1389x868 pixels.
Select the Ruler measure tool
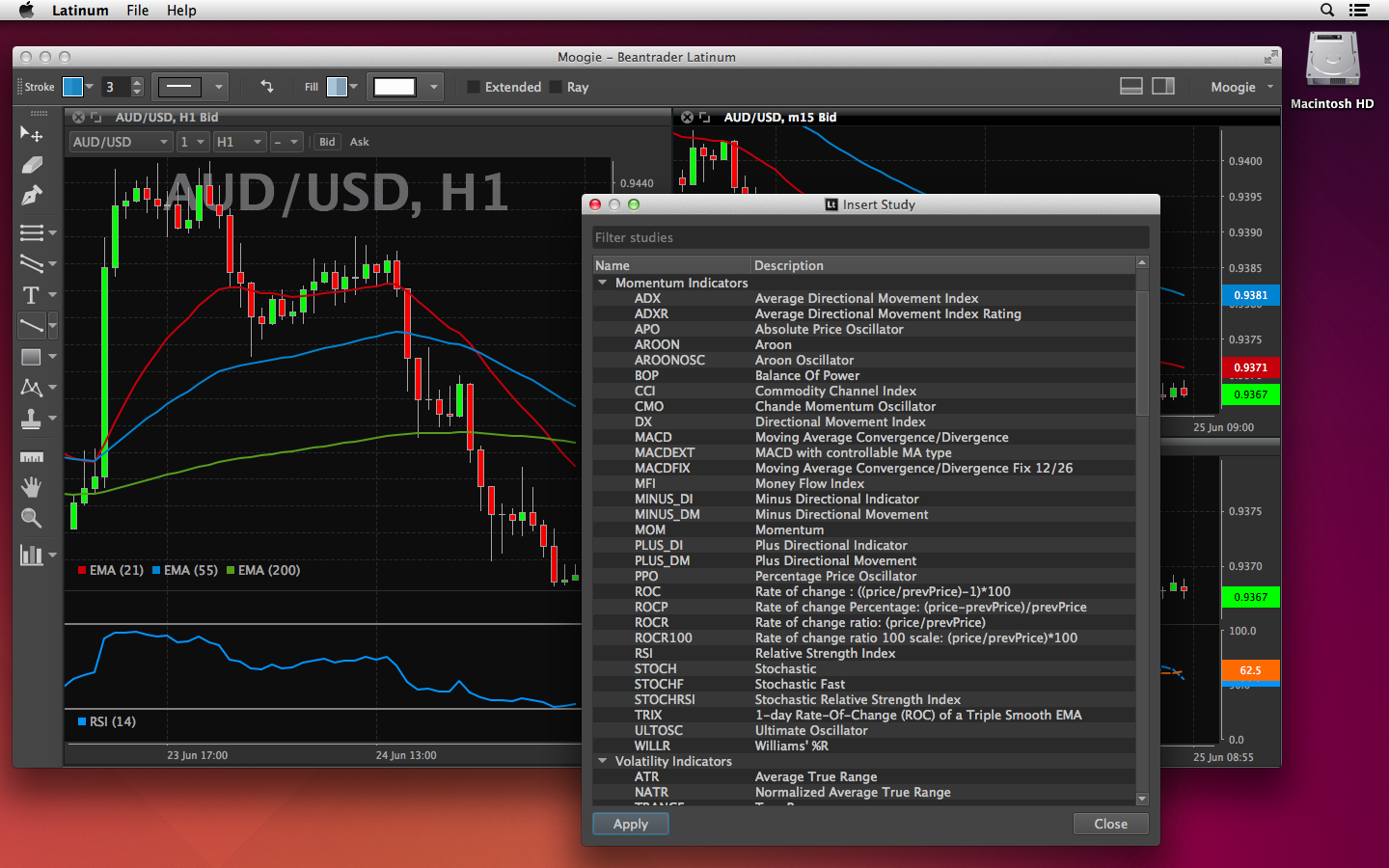(32, 457)
